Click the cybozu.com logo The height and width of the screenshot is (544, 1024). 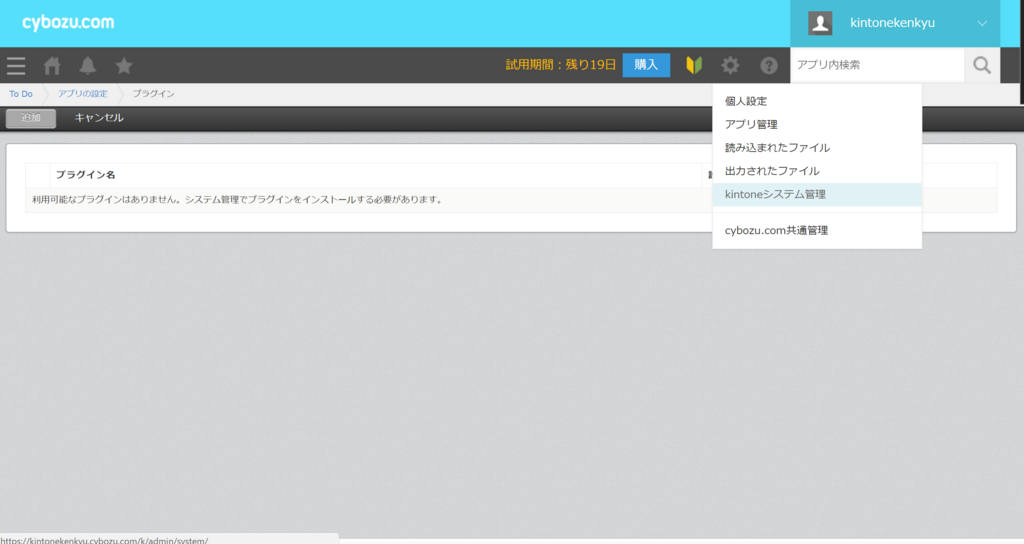click(x=68, y=22)
